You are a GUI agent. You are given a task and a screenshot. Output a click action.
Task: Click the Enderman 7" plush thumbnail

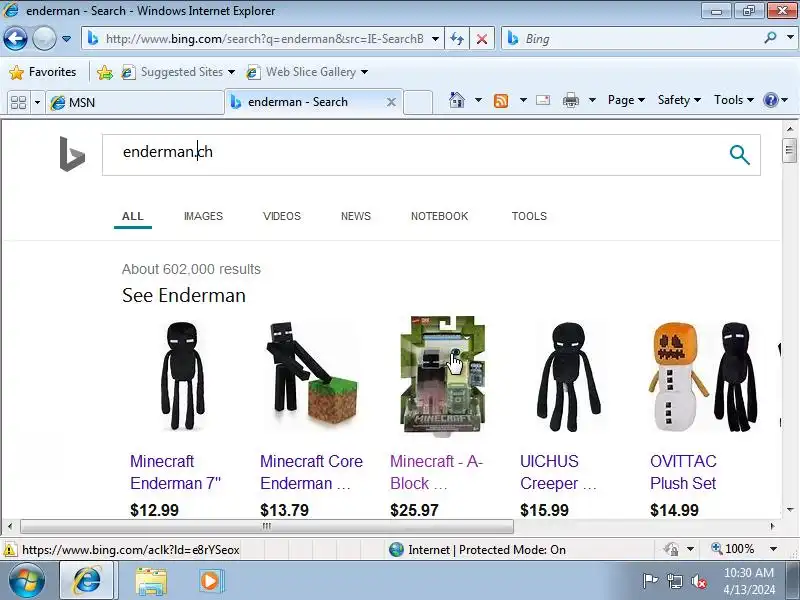(x=183, y=376)
